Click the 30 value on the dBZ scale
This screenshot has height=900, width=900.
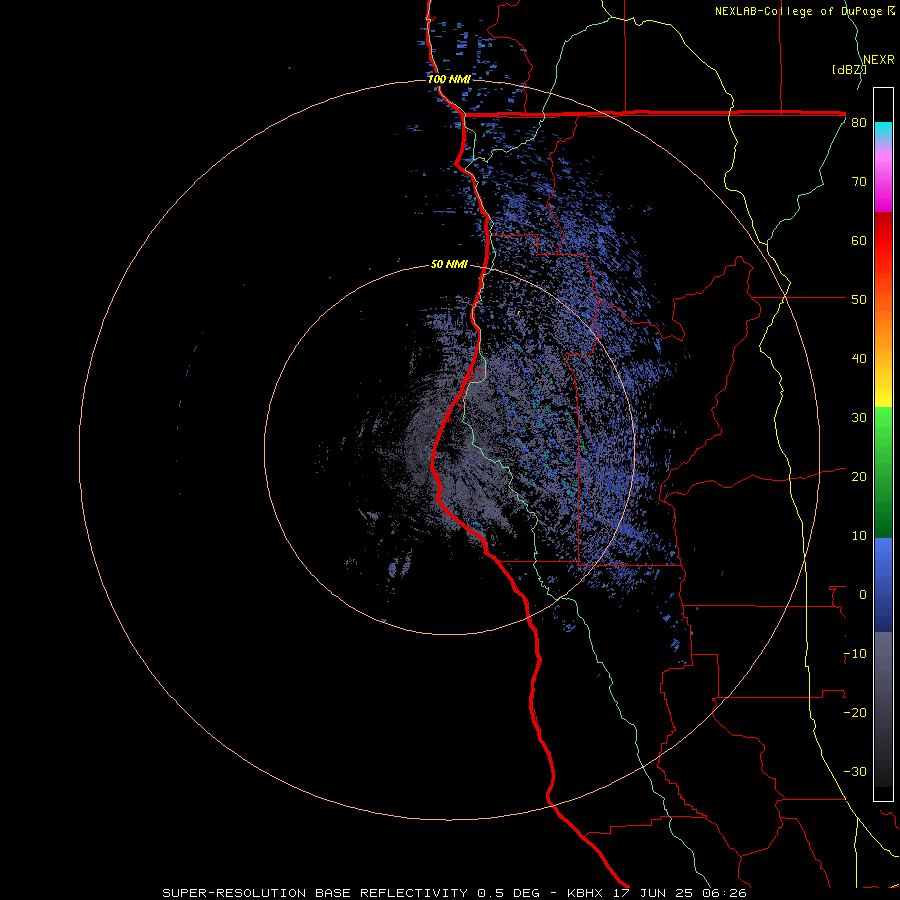859,418
